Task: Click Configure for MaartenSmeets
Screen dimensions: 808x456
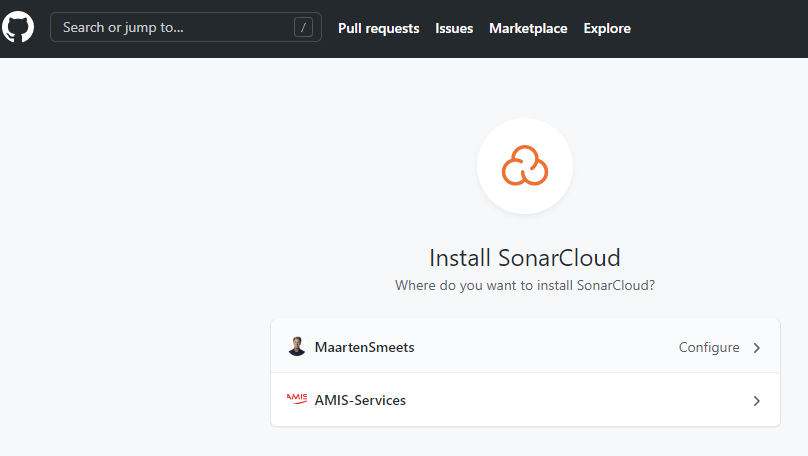Action: (x=709, y=348)
